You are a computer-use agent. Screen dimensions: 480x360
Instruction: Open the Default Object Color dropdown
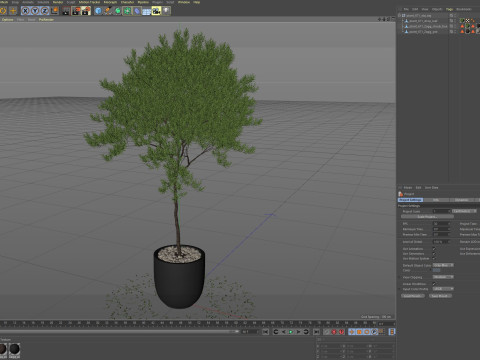click(x=443, y=265)
